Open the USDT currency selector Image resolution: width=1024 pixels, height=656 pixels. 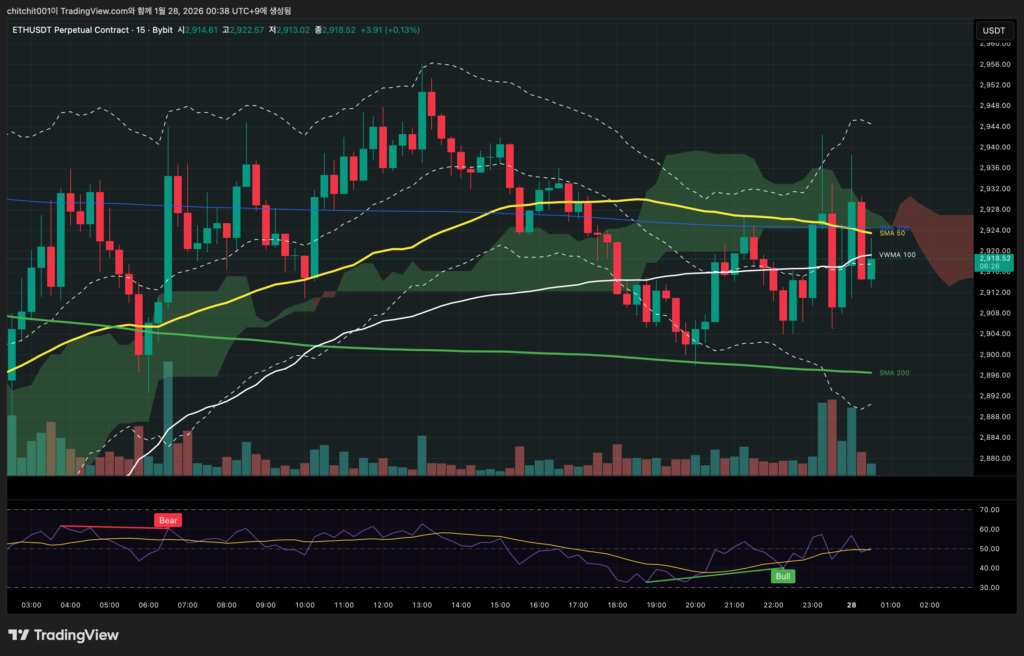pos(994,30)
